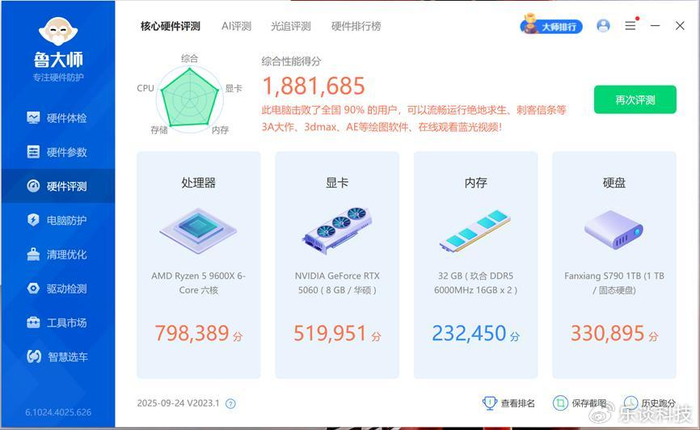Click the Fanxiang S790 1TB text
Image resolution: width=700 pixels, height=430 pixels.
(x=614, y=283)
